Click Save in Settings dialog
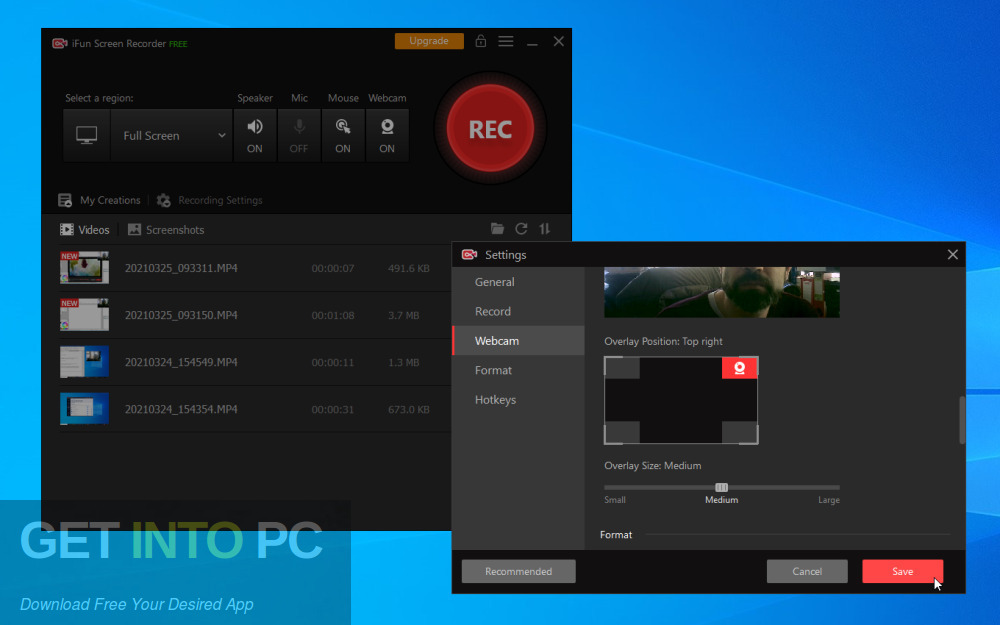 point(902,571)
